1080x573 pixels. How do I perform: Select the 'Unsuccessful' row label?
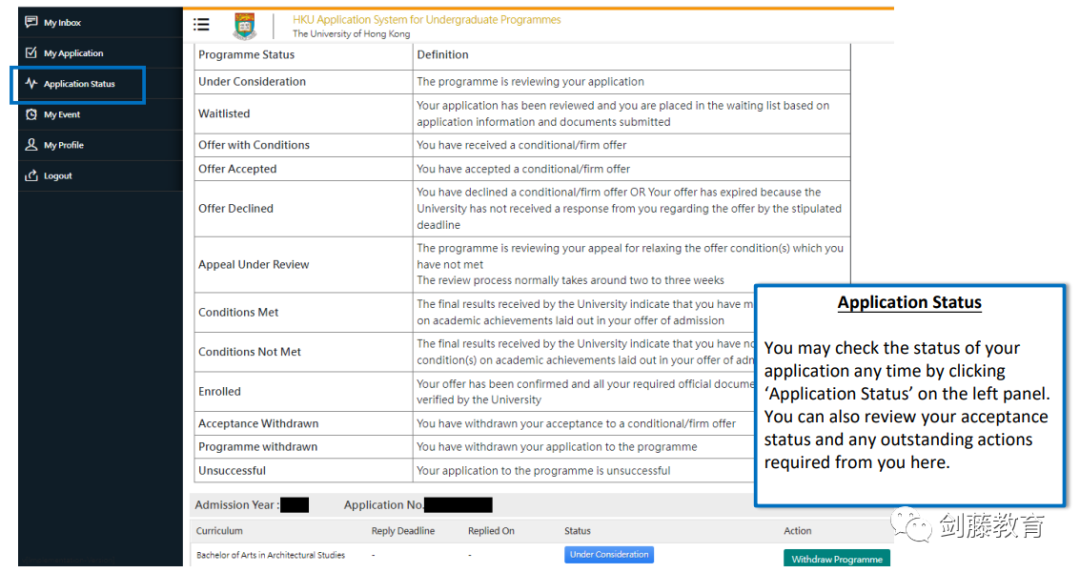click(232, 471)
